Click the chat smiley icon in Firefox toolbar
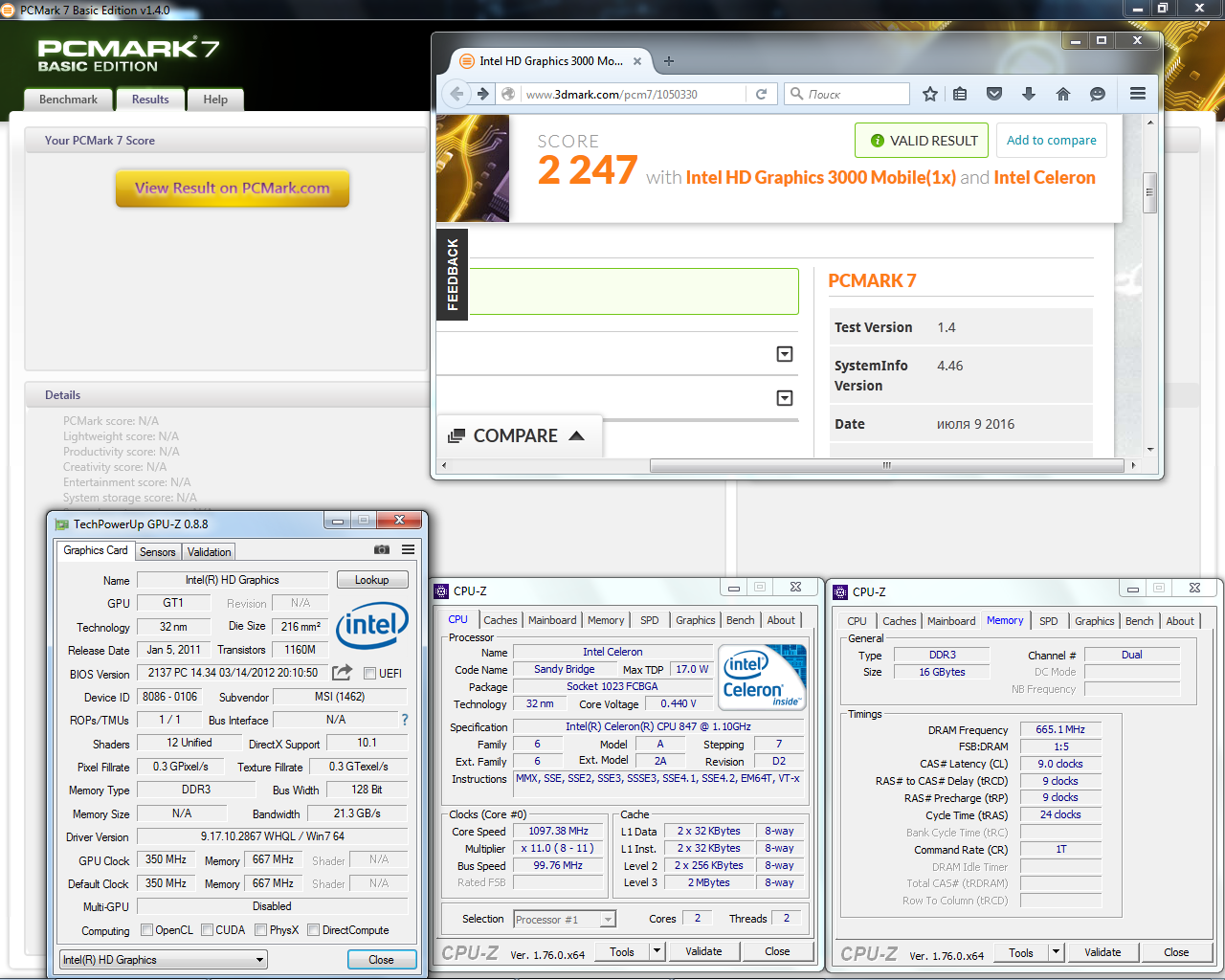The image size is (1225, 980). click(1098, 94)
